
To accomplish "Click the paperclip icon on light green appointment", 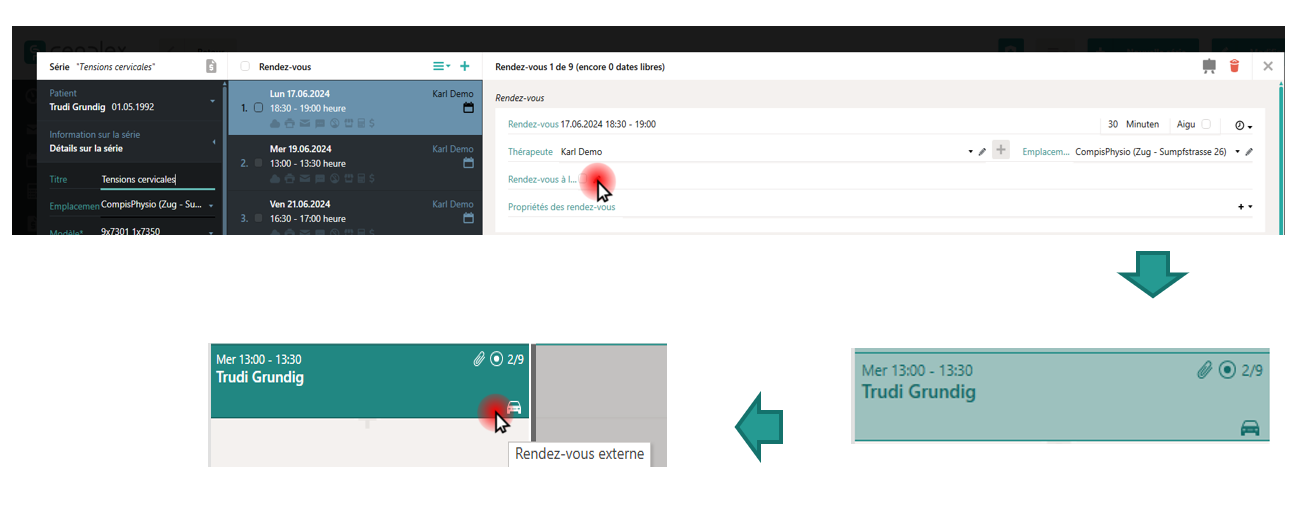I will click(1204, 370).
